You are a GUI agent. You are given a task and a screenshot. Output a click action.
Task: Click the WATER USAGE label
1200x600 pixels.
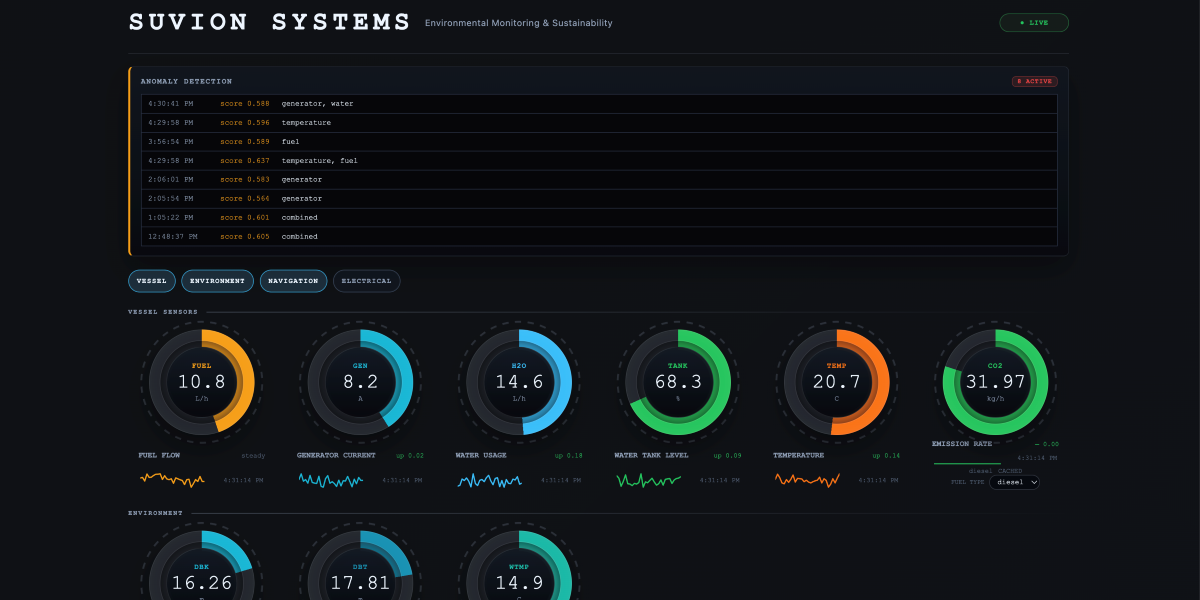pyautogui.click(x=481, y=455)
